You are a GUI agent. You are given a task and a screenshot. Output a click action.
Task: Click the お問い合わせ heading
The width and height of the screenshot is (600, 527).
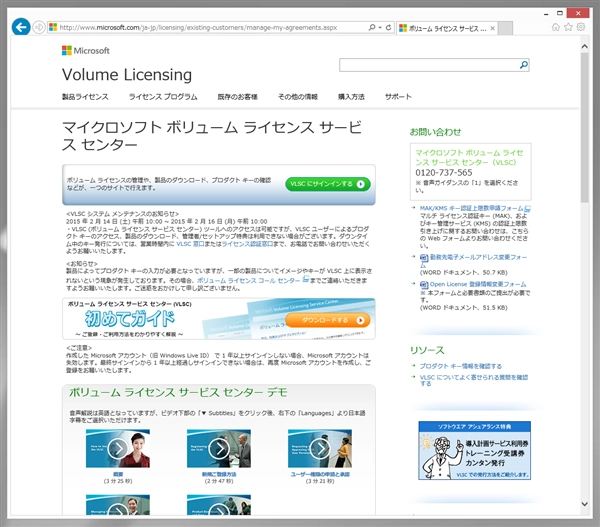coord(435,132)
